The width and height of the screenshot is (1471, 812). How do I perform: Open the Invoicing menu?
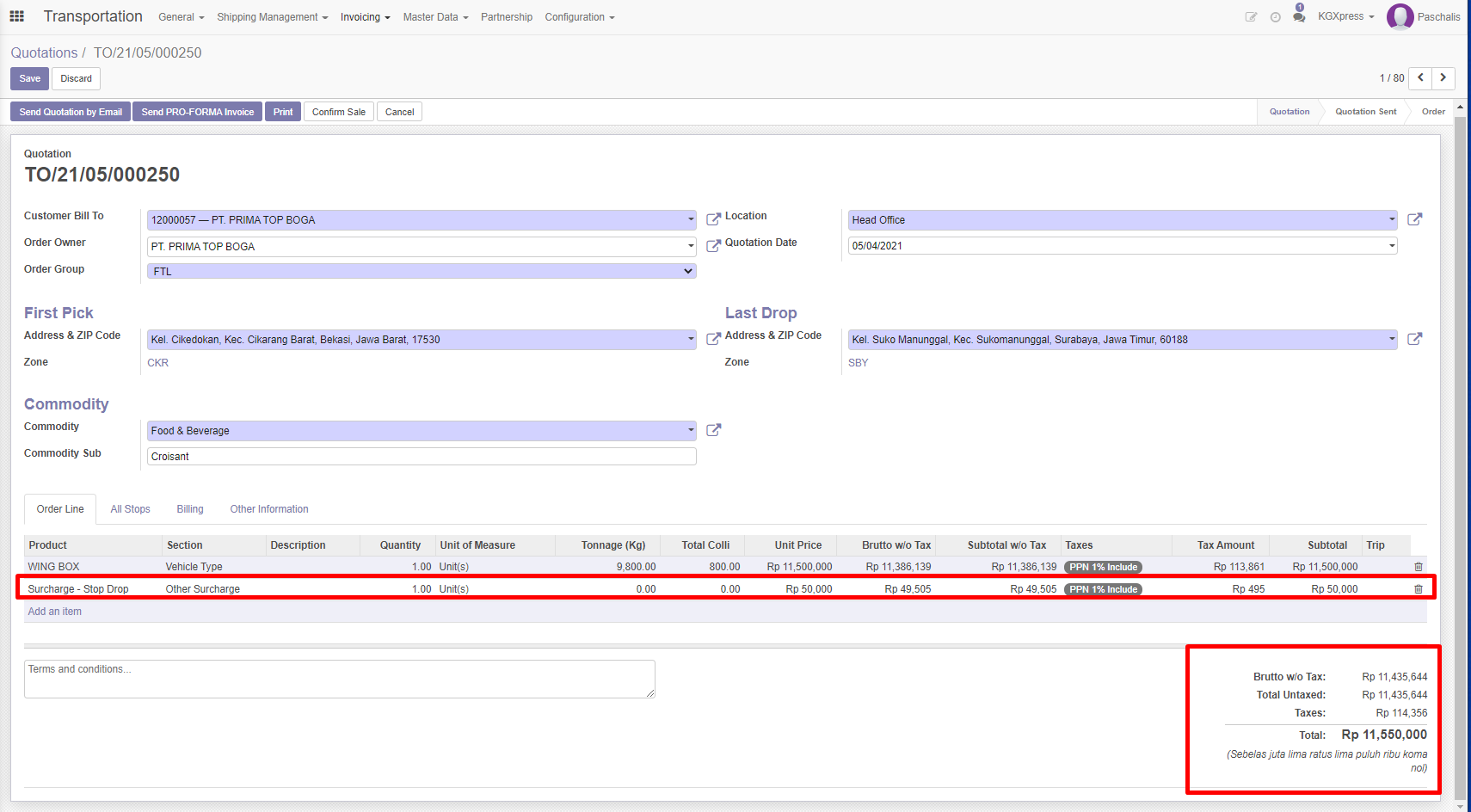coord(365,17)
